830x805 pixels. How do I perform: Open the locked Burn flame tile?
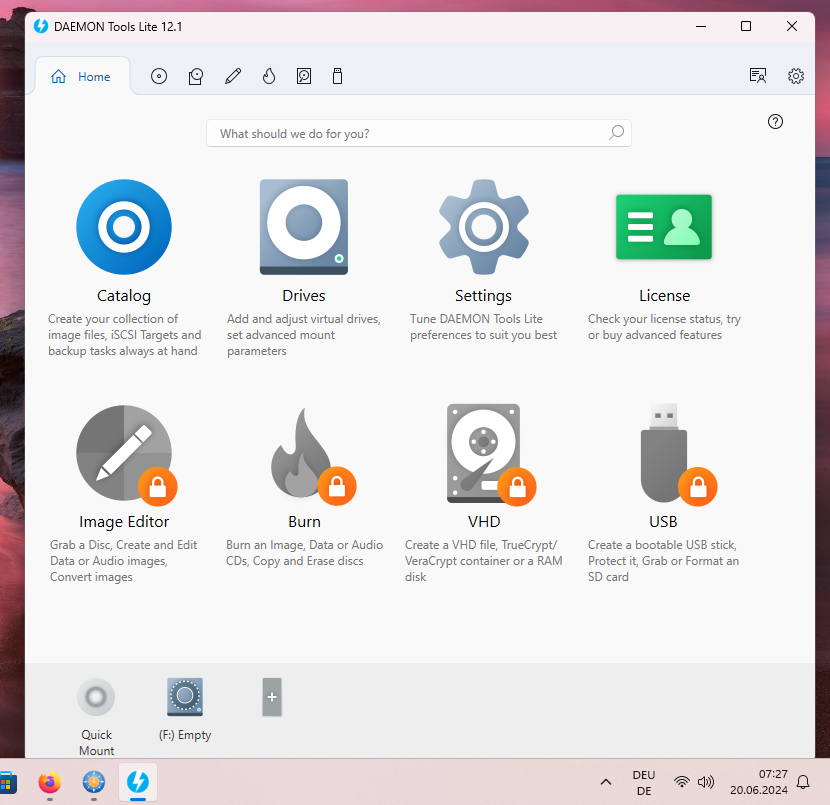click(312, 455)
